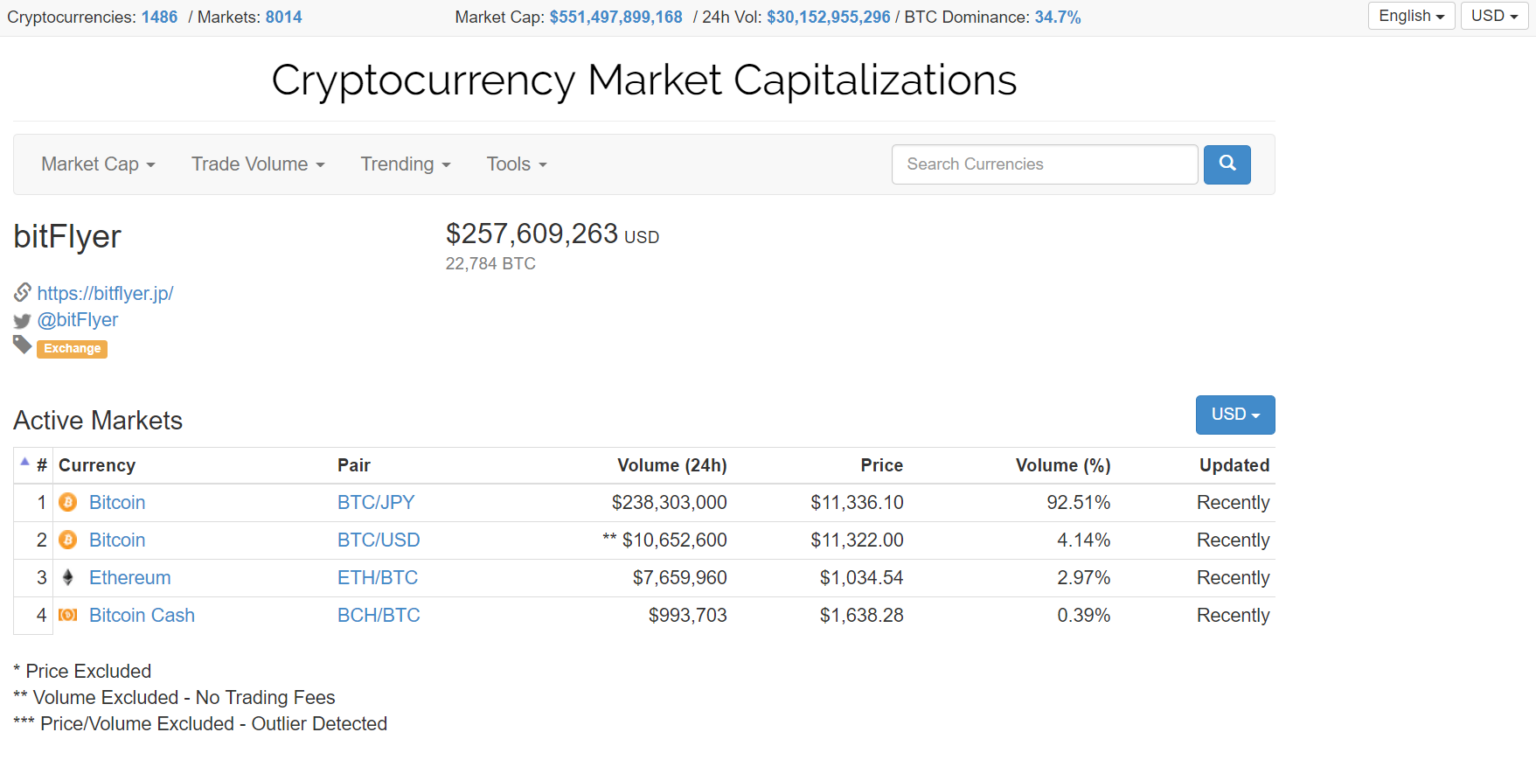The image size is (1536, 760).
Task: Open the ETH/BTC pair link
Action: pos(378,578)
